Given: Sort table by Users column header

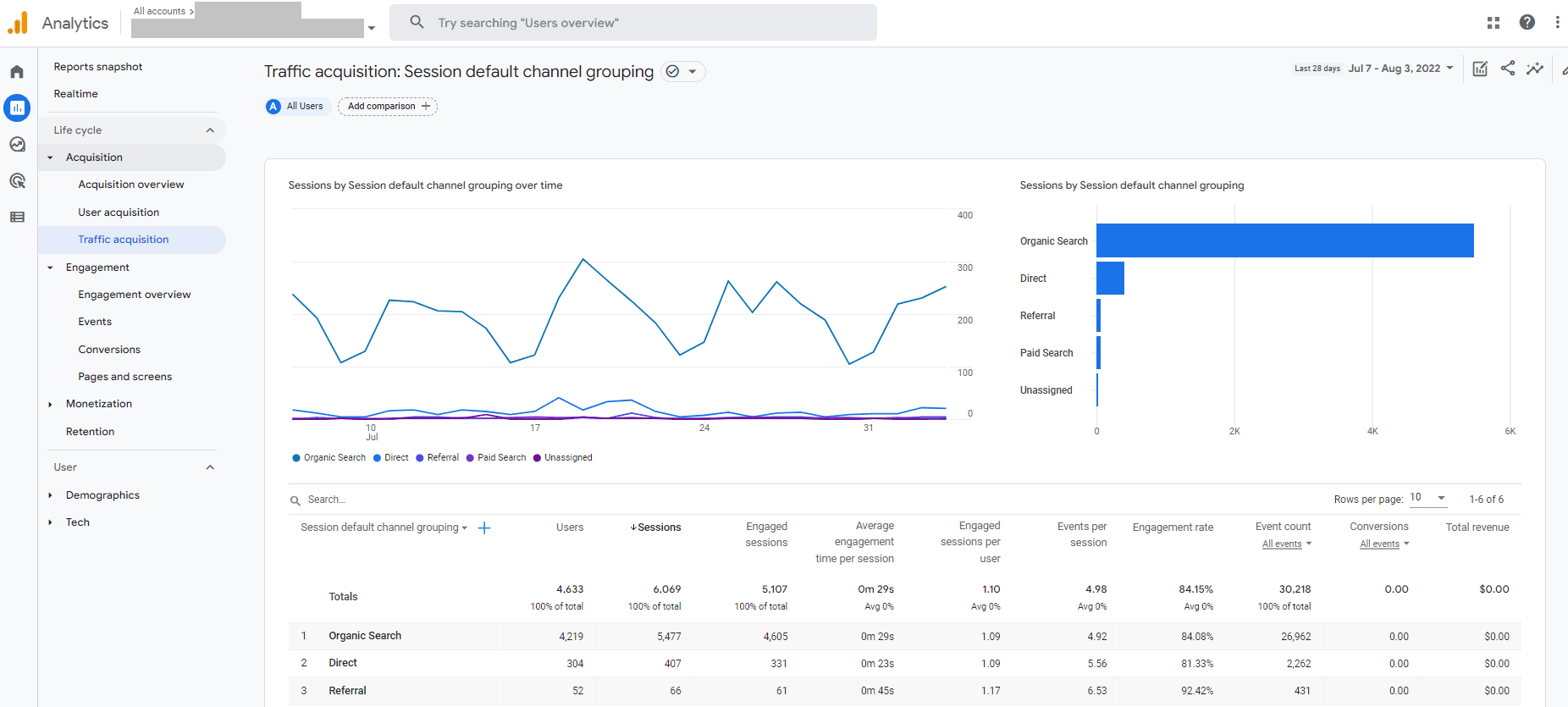Looking at the screenshot, I should tap(570, 527).
